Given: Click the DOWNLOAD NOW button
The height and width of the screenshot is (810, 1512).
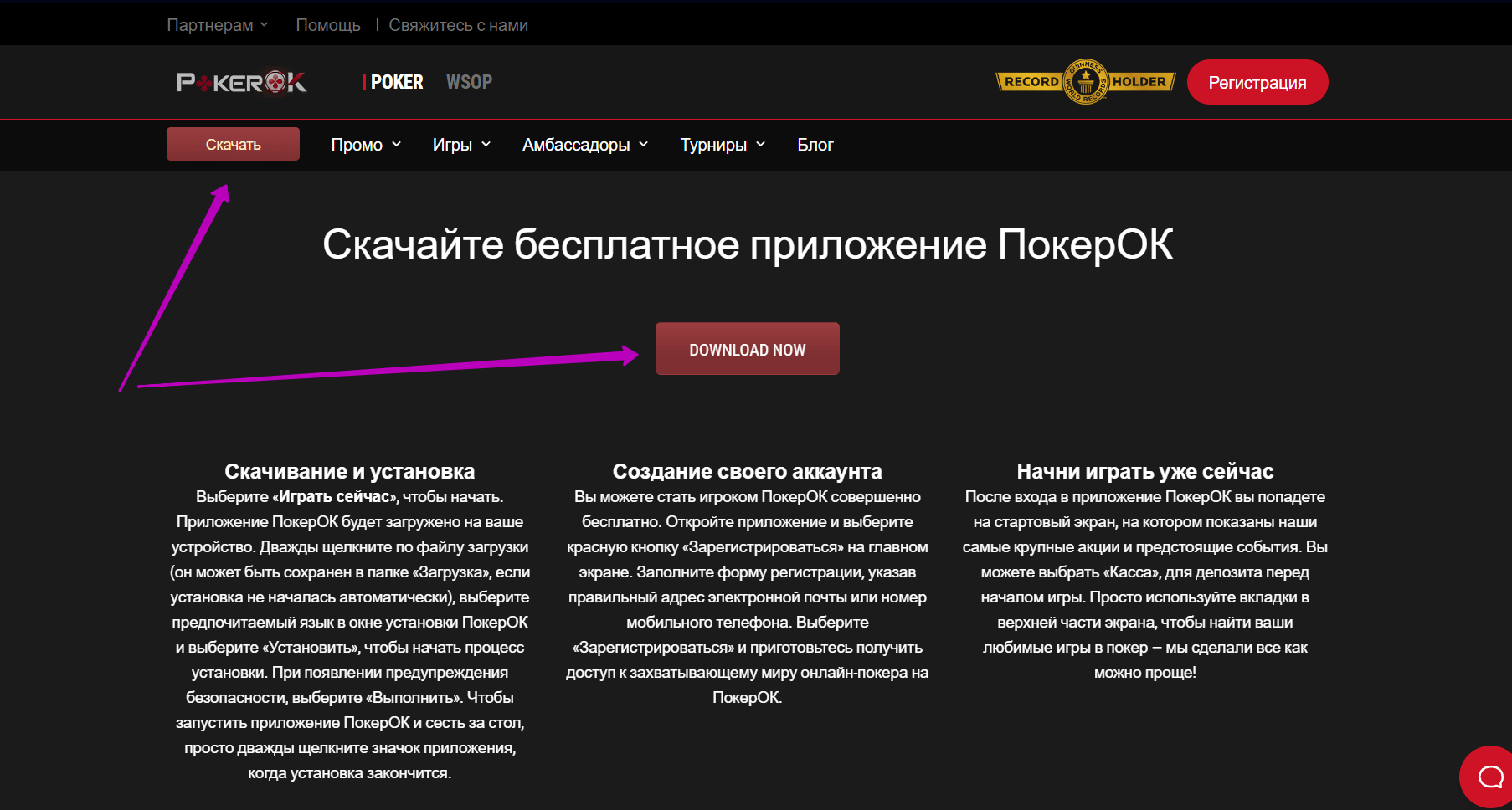Looking at the screenshot, I should [x=748, y=349].
